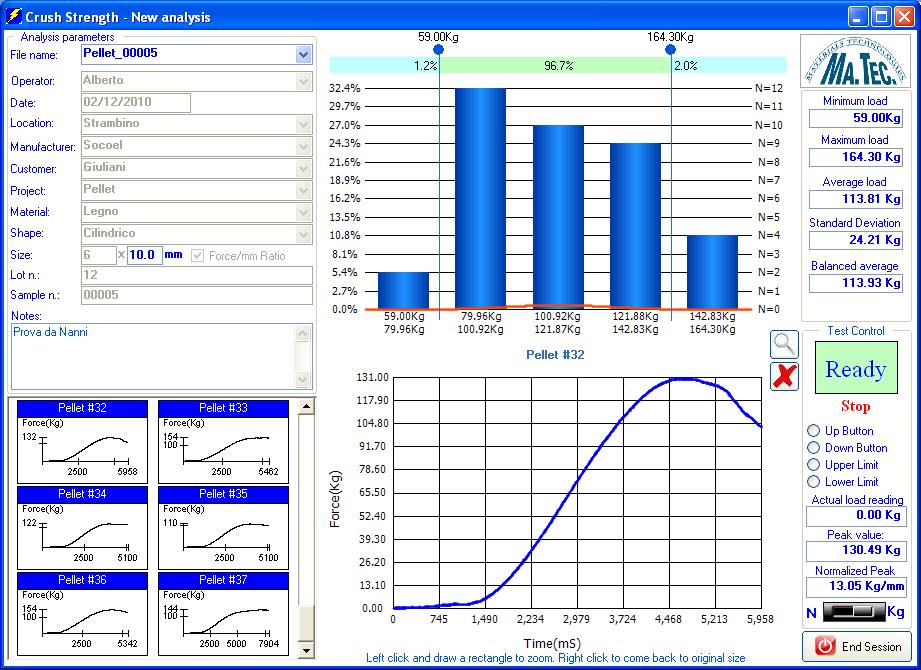Image resolution: width=921 pixels, height=670 pixels.
Task: Expand the Operator dropdown list
Action: (x=304, y=81)
